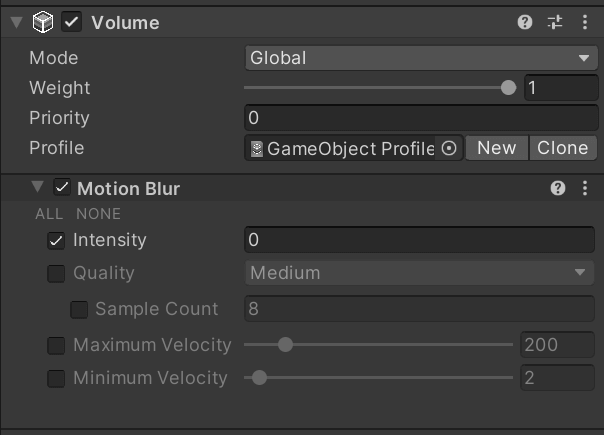
Task: Collapse the Volume component foldout arrow
Action: coord(16,22)
